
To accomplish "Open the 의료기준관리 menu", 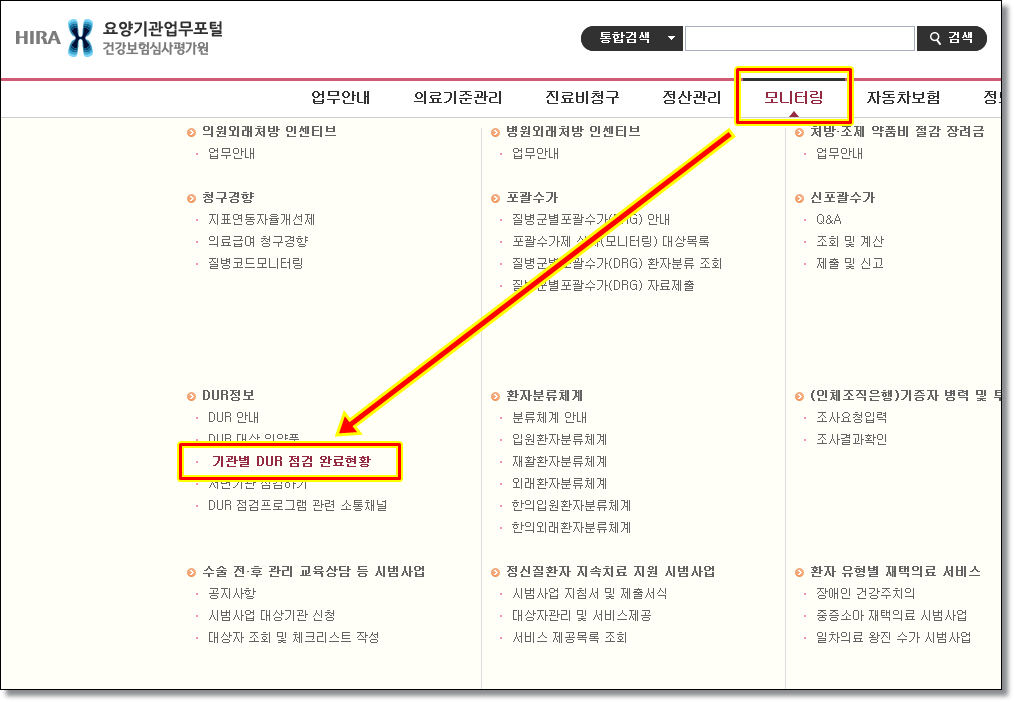I will (457, 97).
